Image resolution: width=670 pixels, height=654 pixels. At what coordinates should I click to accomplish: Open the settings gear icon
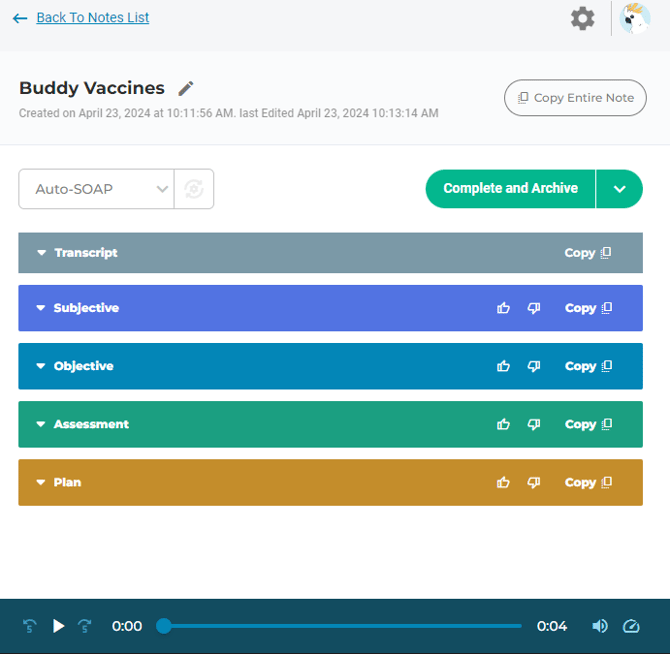coord(582,18)
